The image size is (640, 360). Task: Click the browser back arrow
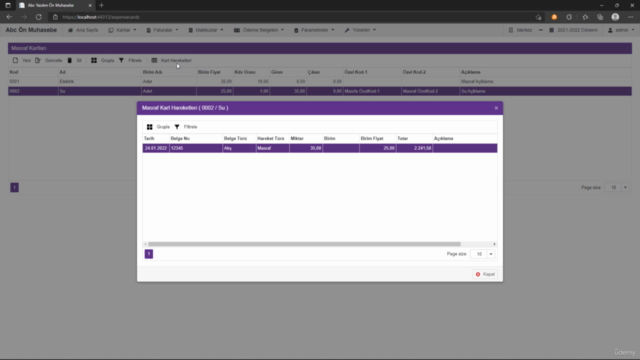click(9, 17)
